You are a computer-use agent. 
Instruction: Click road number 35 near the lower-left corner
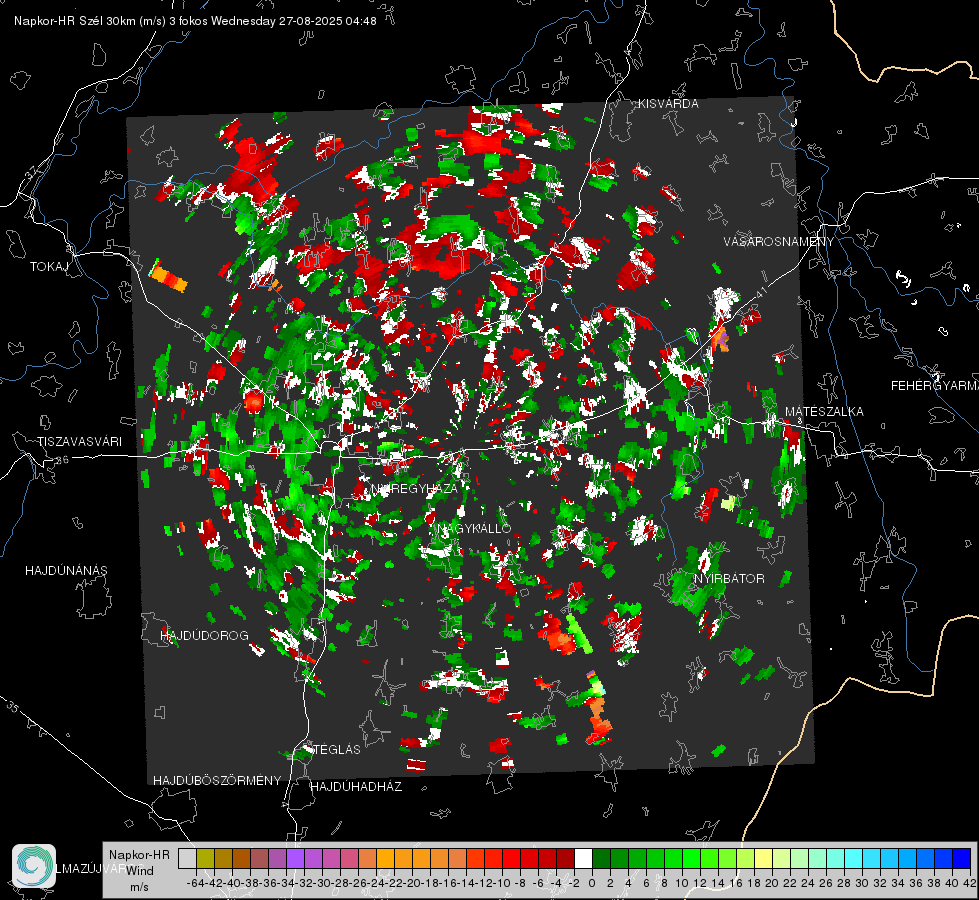point(12,707)
